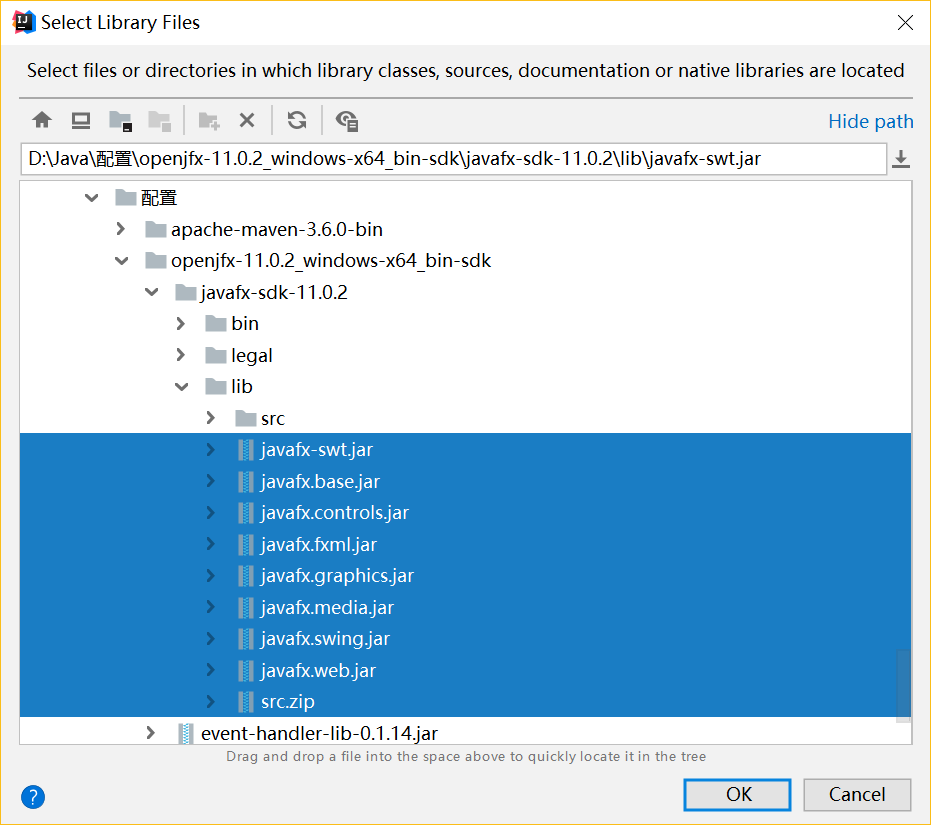Collapse the javafx-sdk-11.0.2 folder
Image resolution: width=931 pixels, height=825 pixels.
click(151, 292)
